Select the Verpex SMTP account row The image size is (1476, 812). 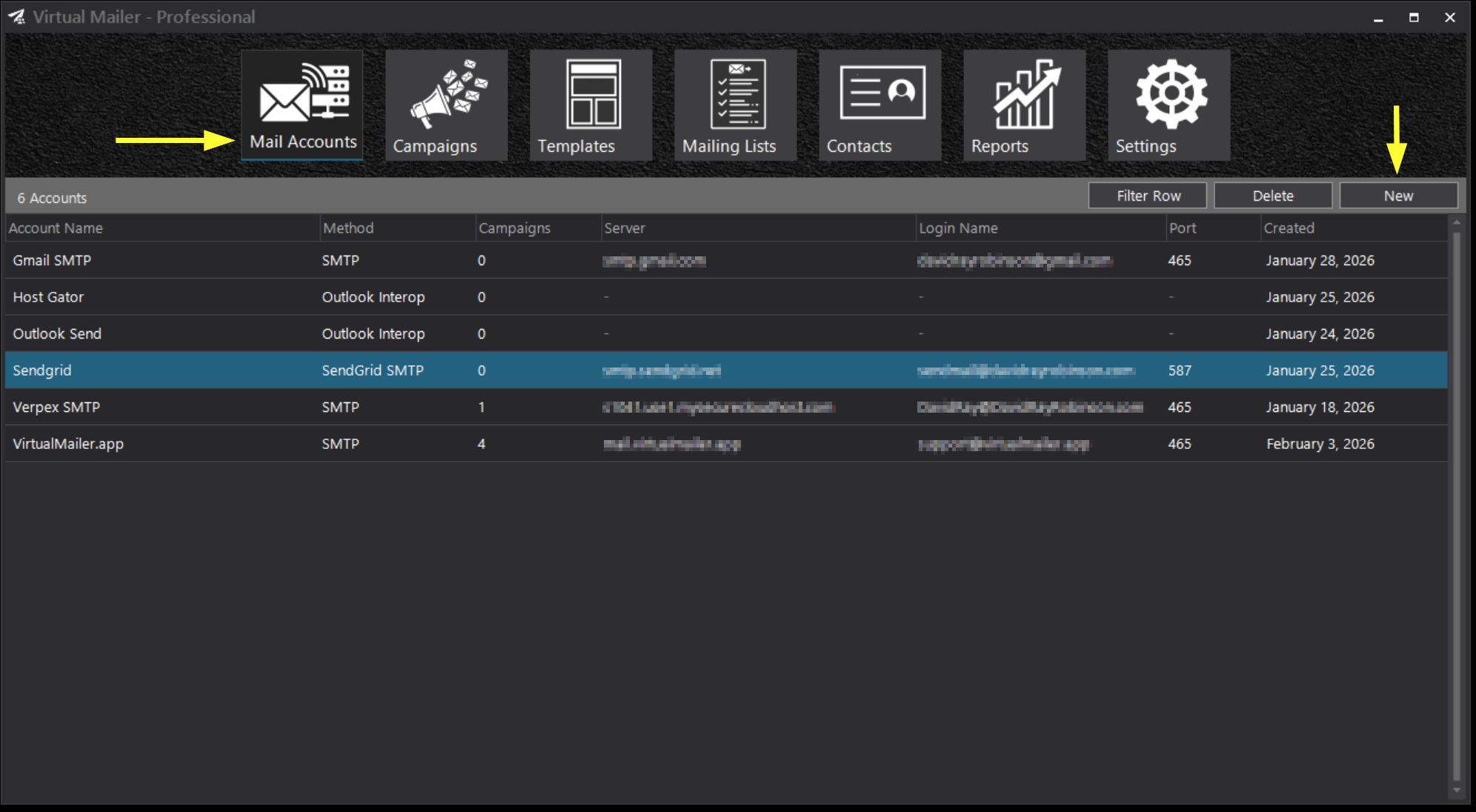726,407
